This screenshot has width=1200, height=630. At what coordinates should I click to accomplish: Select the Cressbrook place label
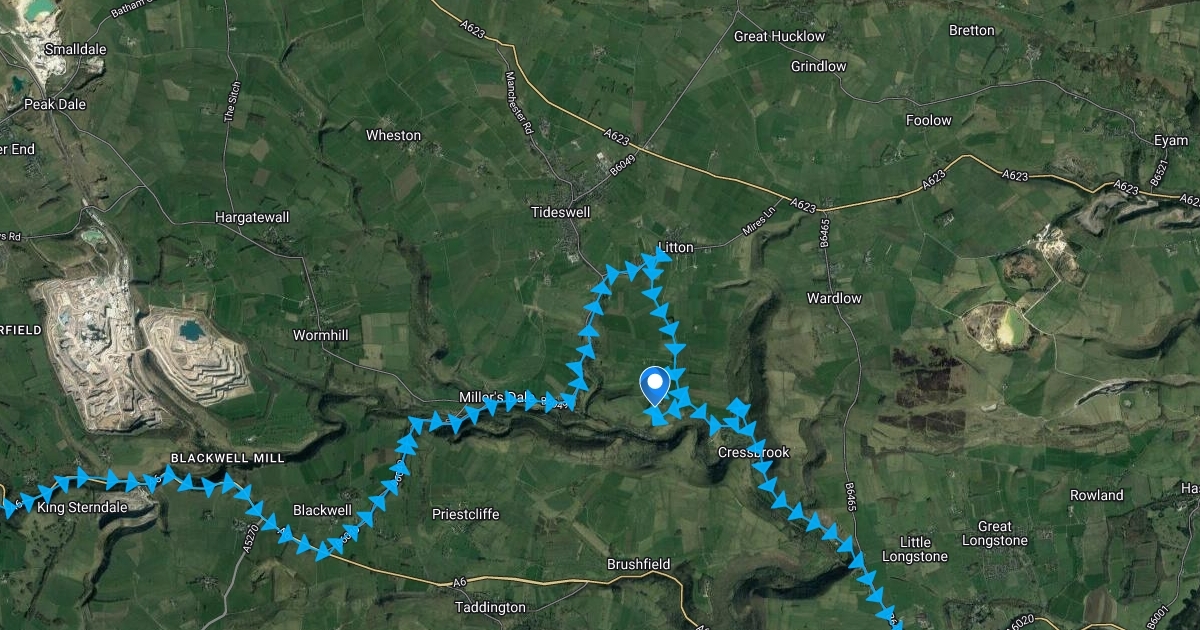(754, 453)
